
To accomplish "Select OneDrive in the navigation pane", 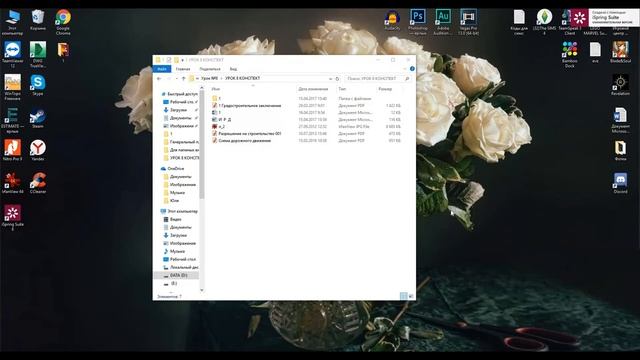I will click(175, 169).
